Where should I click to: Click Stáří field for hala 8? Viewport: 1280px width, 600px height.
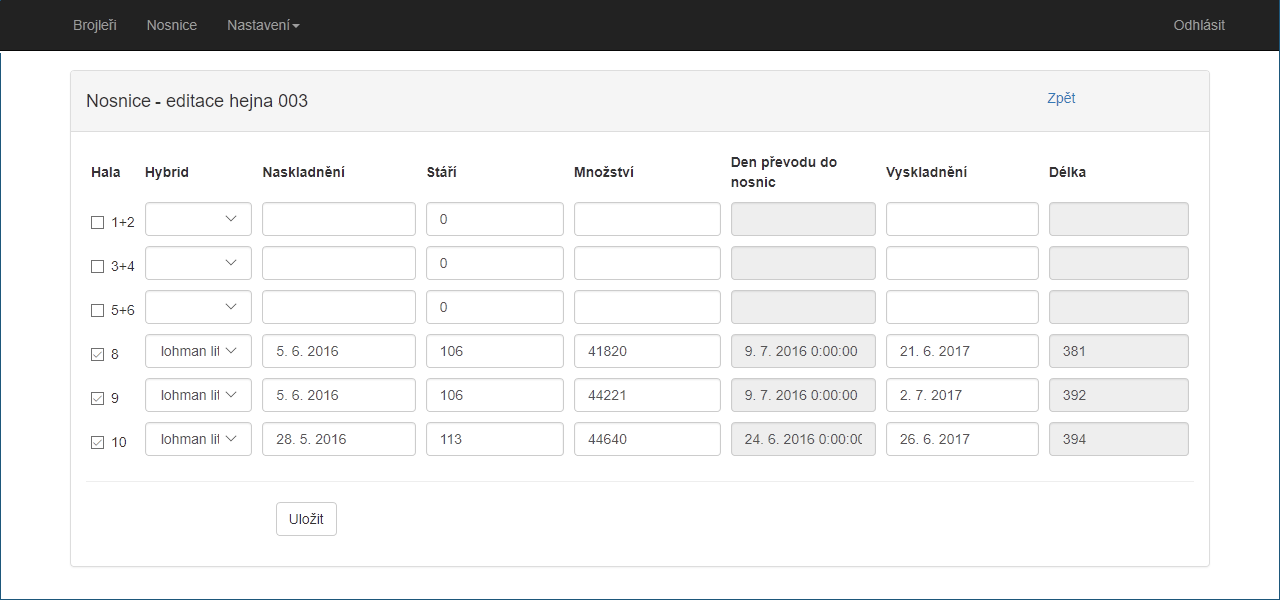495,351
